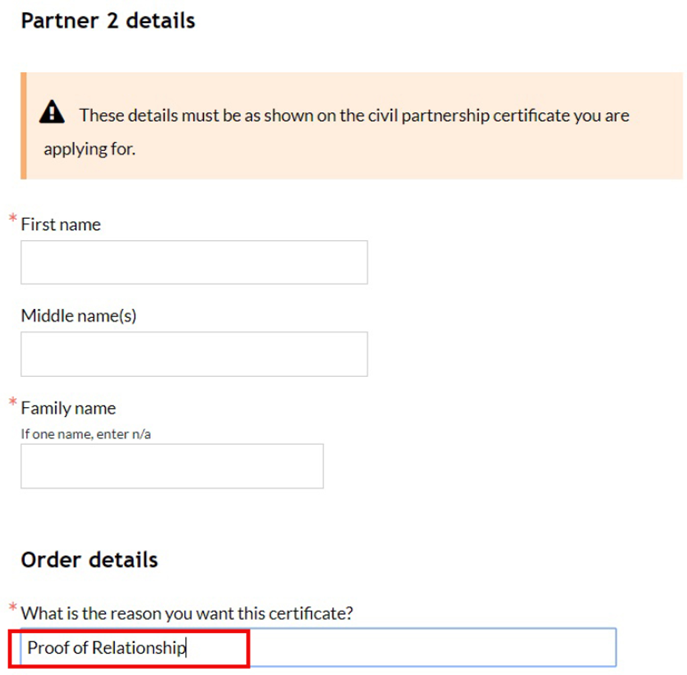Click the Partner 2 details heading
The image size is (687, 675).
point(108,21)
